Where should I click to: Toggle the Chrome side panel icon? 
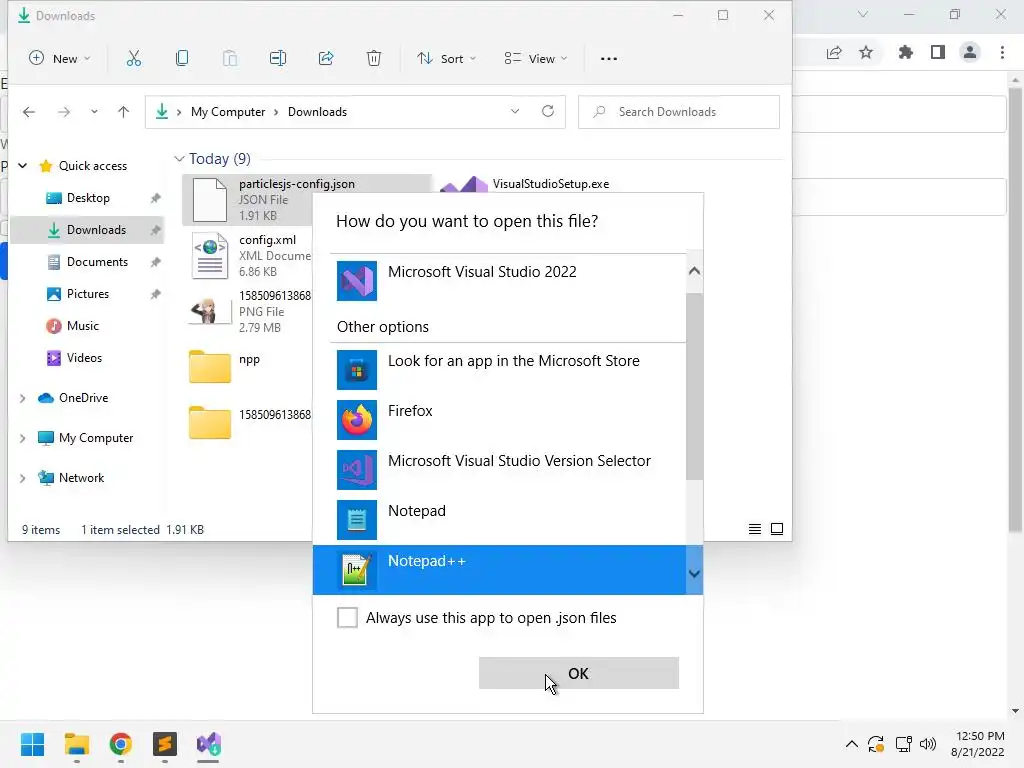click(x=938, y=52)
